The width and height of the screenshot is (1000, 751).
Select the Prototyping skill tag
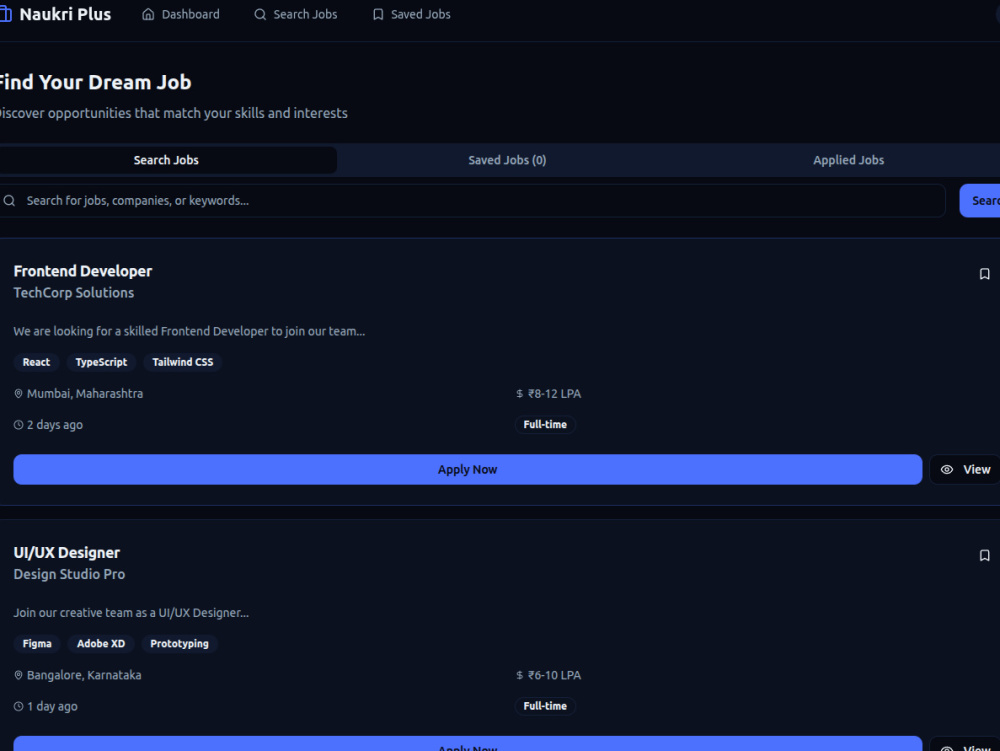(x=179, y=644)
